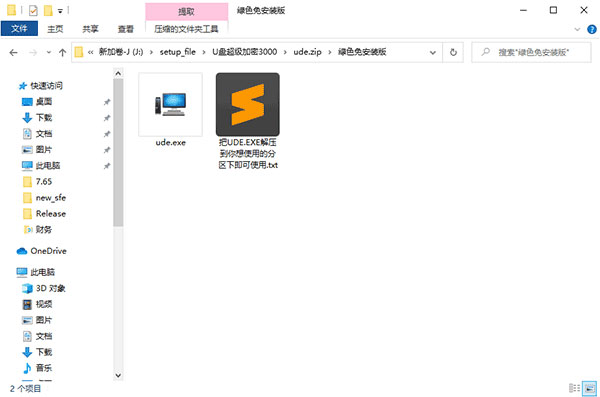The width and height of the screenshot is (600, 397).
Task: Open the 文件 menu tab
Action: pyautogui.click(x=19, y=29)
